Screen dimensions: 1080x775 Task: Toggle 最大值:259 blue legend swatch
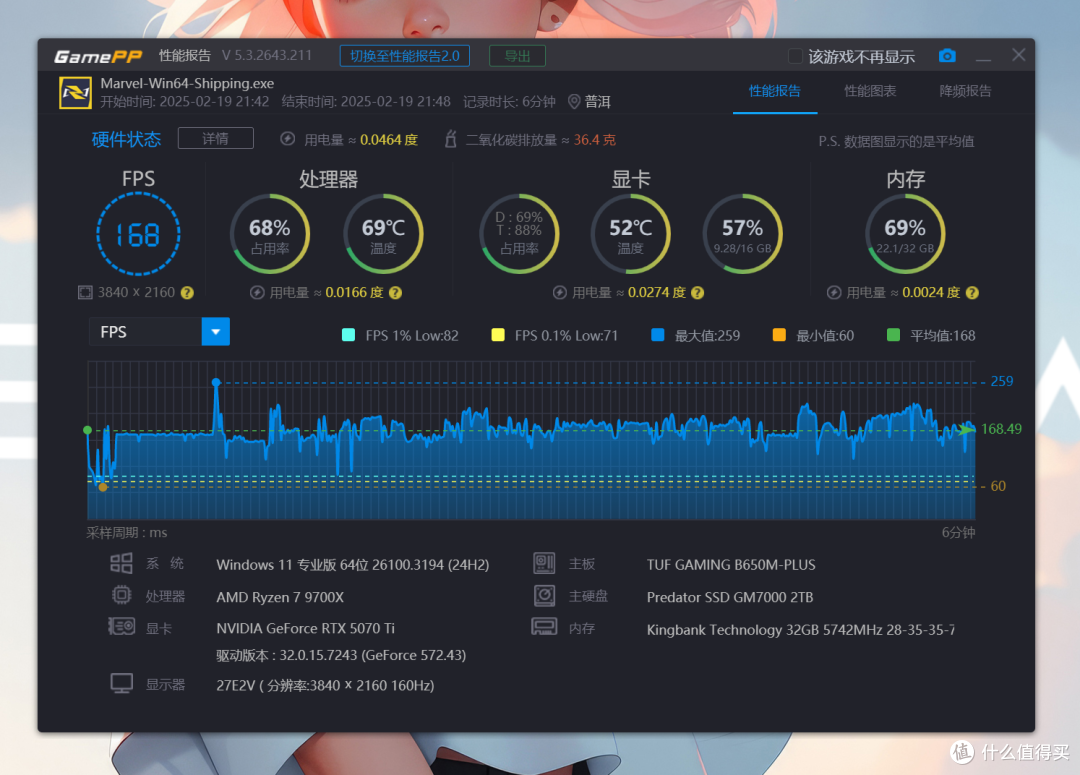[658, 335]
